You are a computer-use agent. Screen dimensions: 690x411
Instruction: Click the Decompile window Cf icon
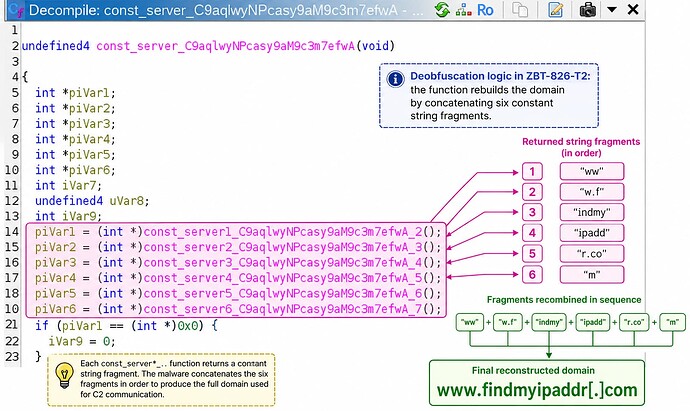click(x=16, y=10)
